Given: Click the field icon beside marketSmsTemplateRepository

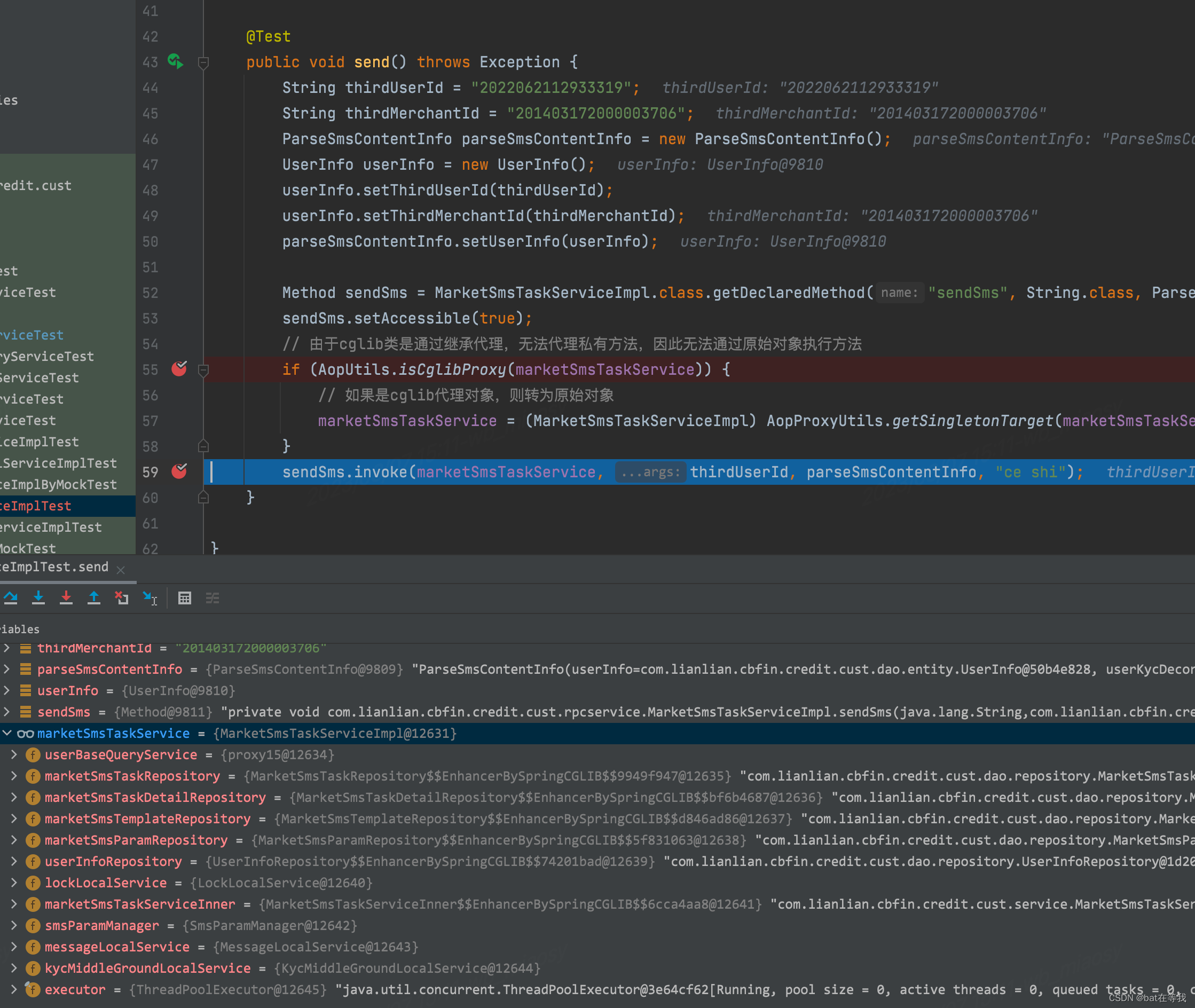Looking at the screenshot, I should point(33,819).
